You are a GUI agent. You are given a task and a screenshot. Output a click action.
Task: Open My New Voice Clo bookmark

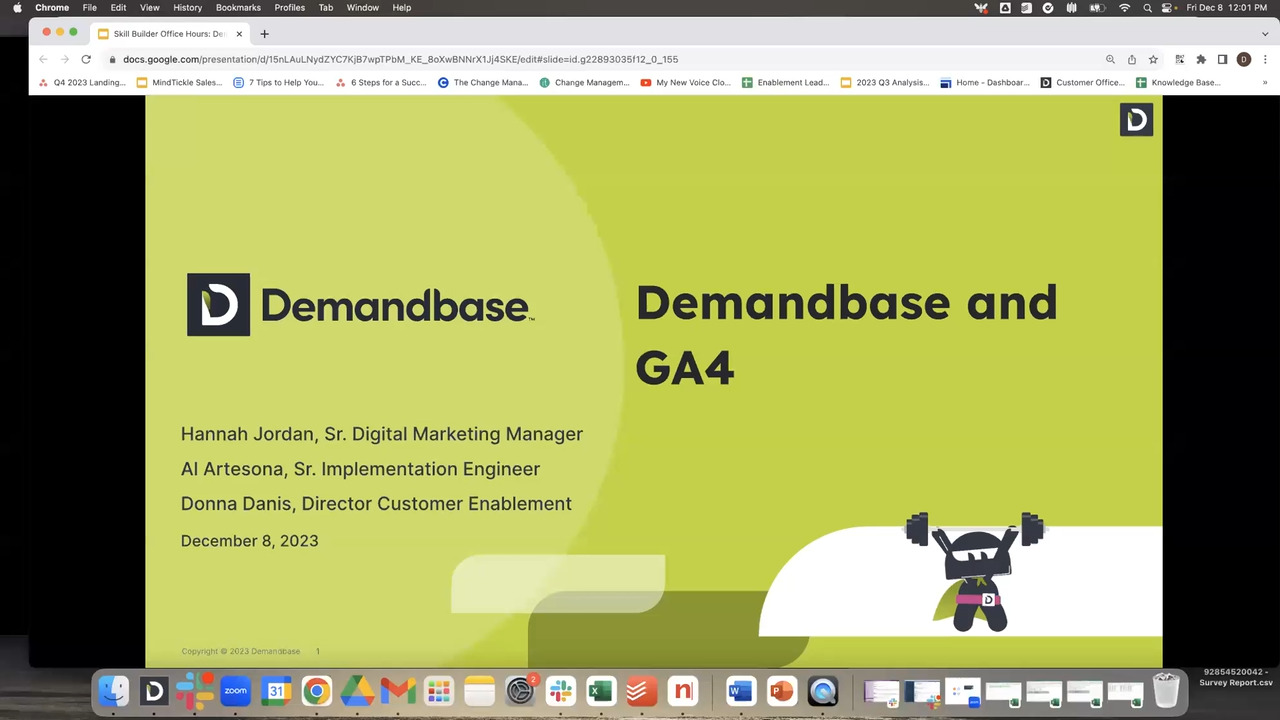coord(686,83)
